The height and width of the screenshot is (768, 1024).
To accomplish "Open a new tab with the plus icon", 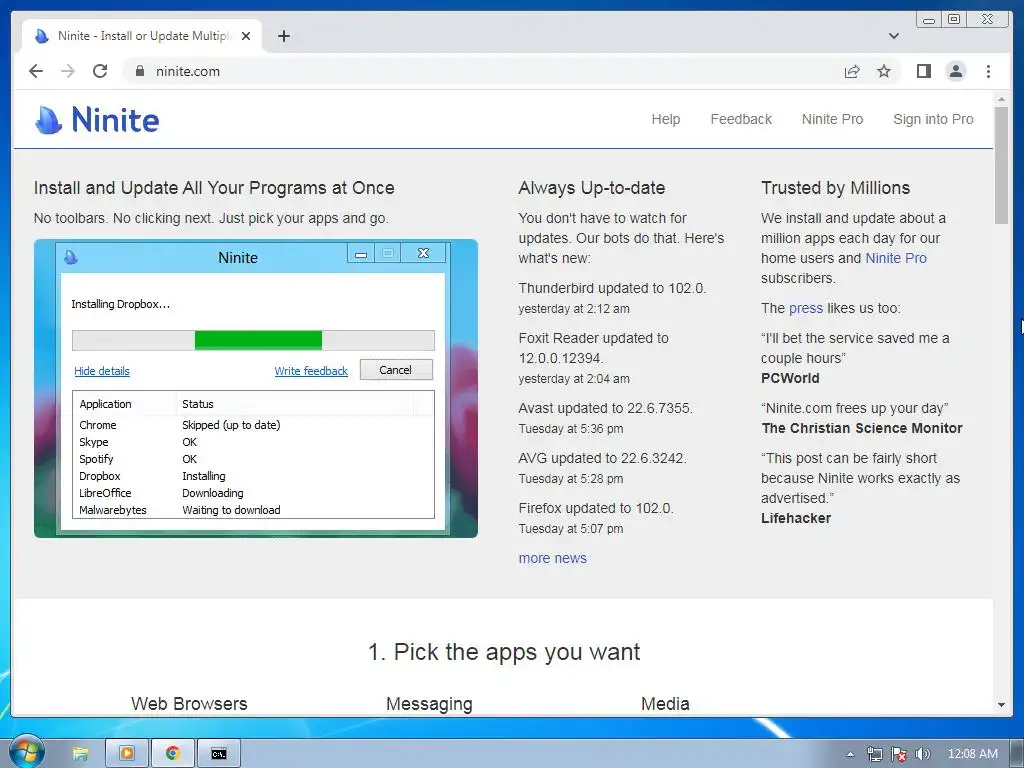I will pyautogui.click(x=283, y=36).
